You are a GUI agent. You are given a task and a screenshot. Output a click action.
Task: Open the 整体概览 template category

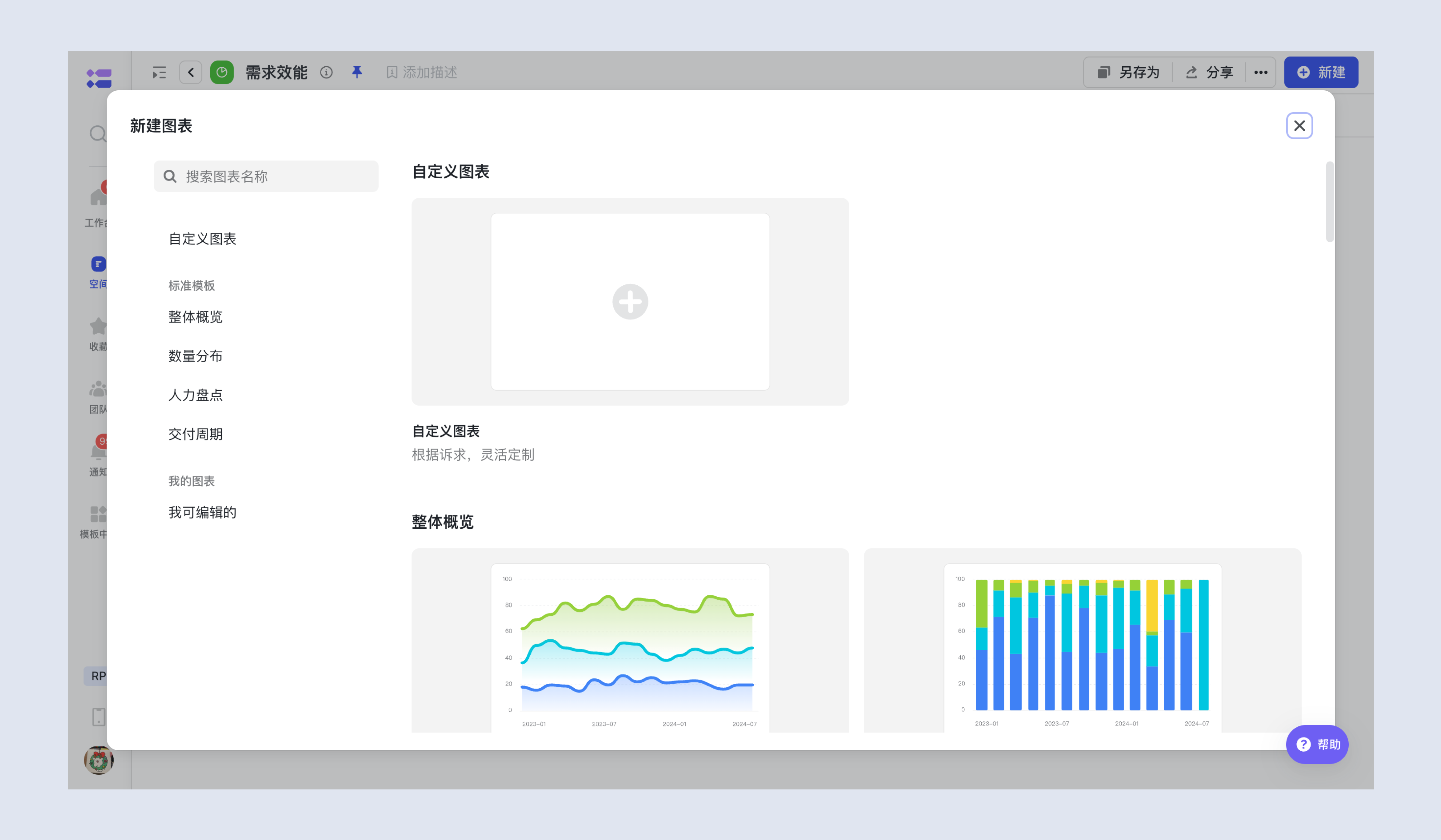click(x=195, y=317)
